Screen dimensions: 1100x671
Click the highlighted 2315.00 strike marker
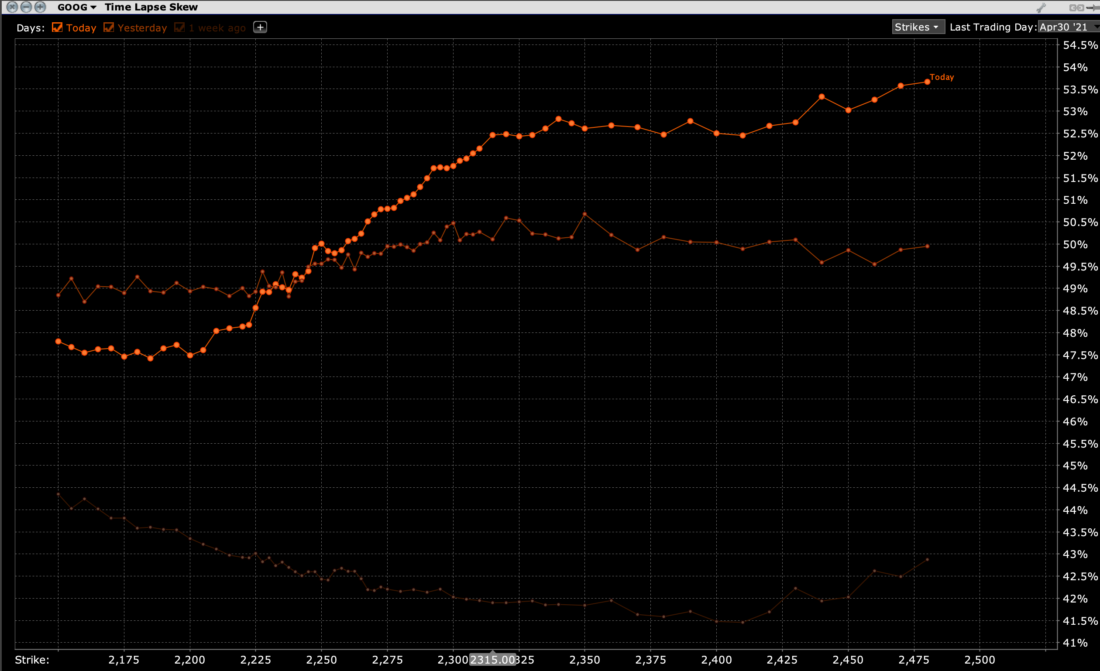(x=493, y=661)
